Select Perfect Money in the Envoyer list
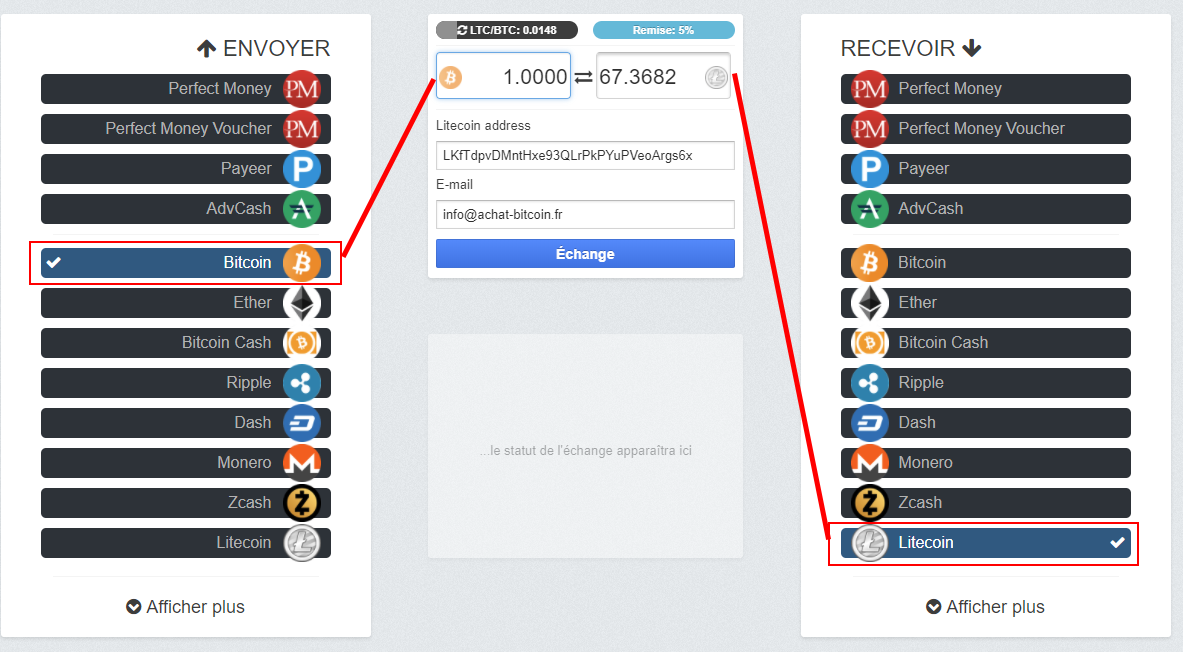 [186, 88]
